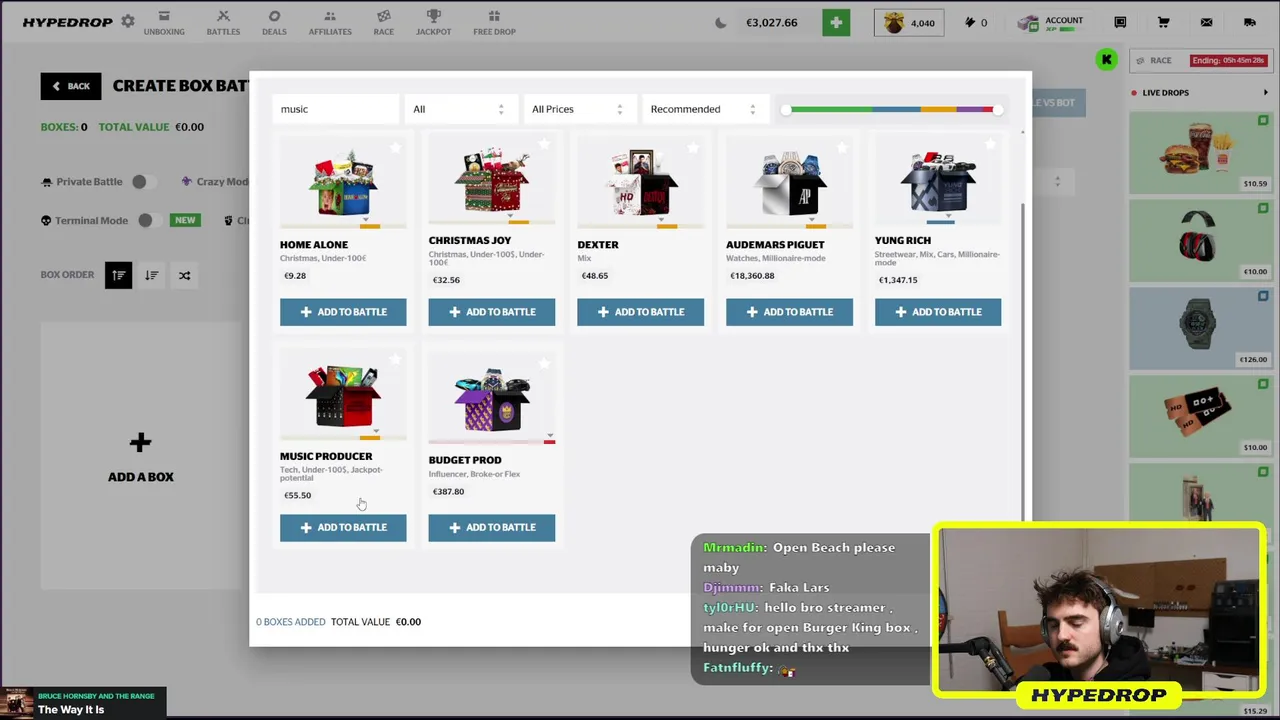This screenshot has width=1280, height=720.
Task: Click the modal vertical scrollbar
Action: click(1022, 360)
